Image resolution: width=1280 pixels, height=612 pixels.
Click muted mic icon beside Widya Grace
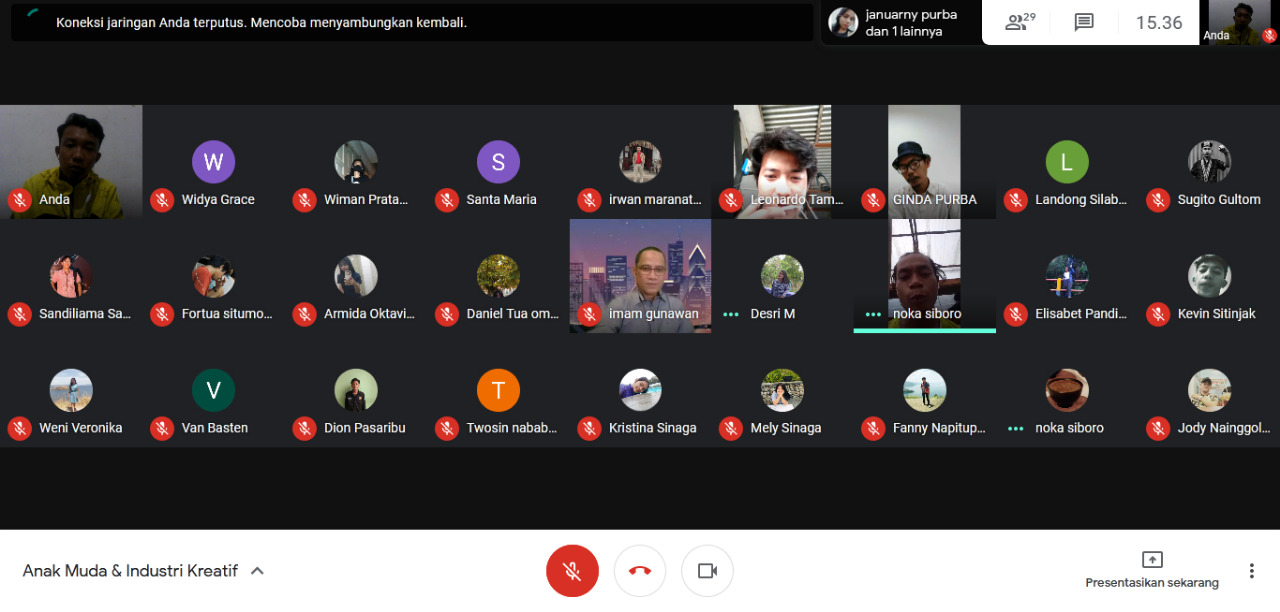tap(162, 200)
